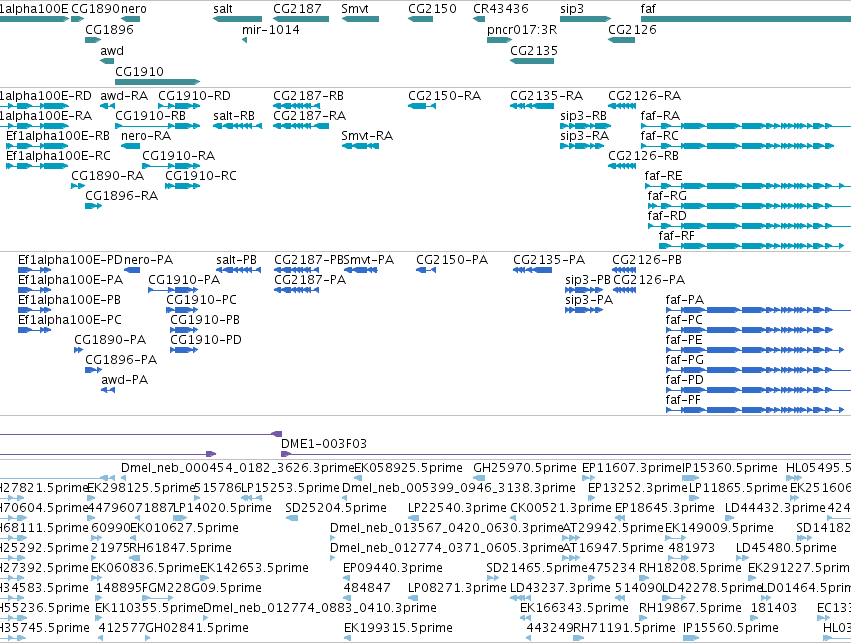
Task: Click the salt-RB transcript label
Action: [234, 116]
